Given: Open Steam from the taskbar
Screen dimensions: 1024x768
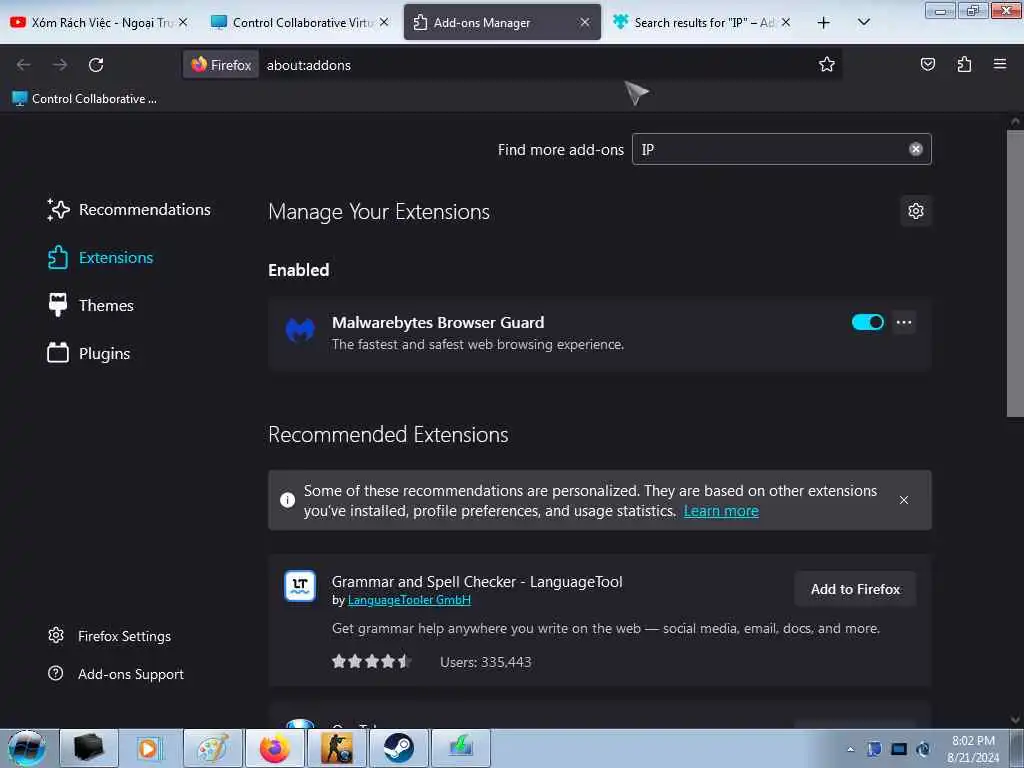Looking at the screenshot, I should 398,748.
